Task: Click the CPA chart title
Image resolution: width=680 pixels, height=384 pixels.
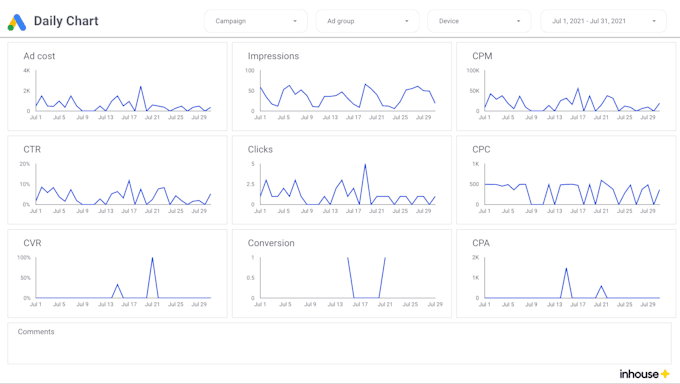Action: click(x=481, y=243)
